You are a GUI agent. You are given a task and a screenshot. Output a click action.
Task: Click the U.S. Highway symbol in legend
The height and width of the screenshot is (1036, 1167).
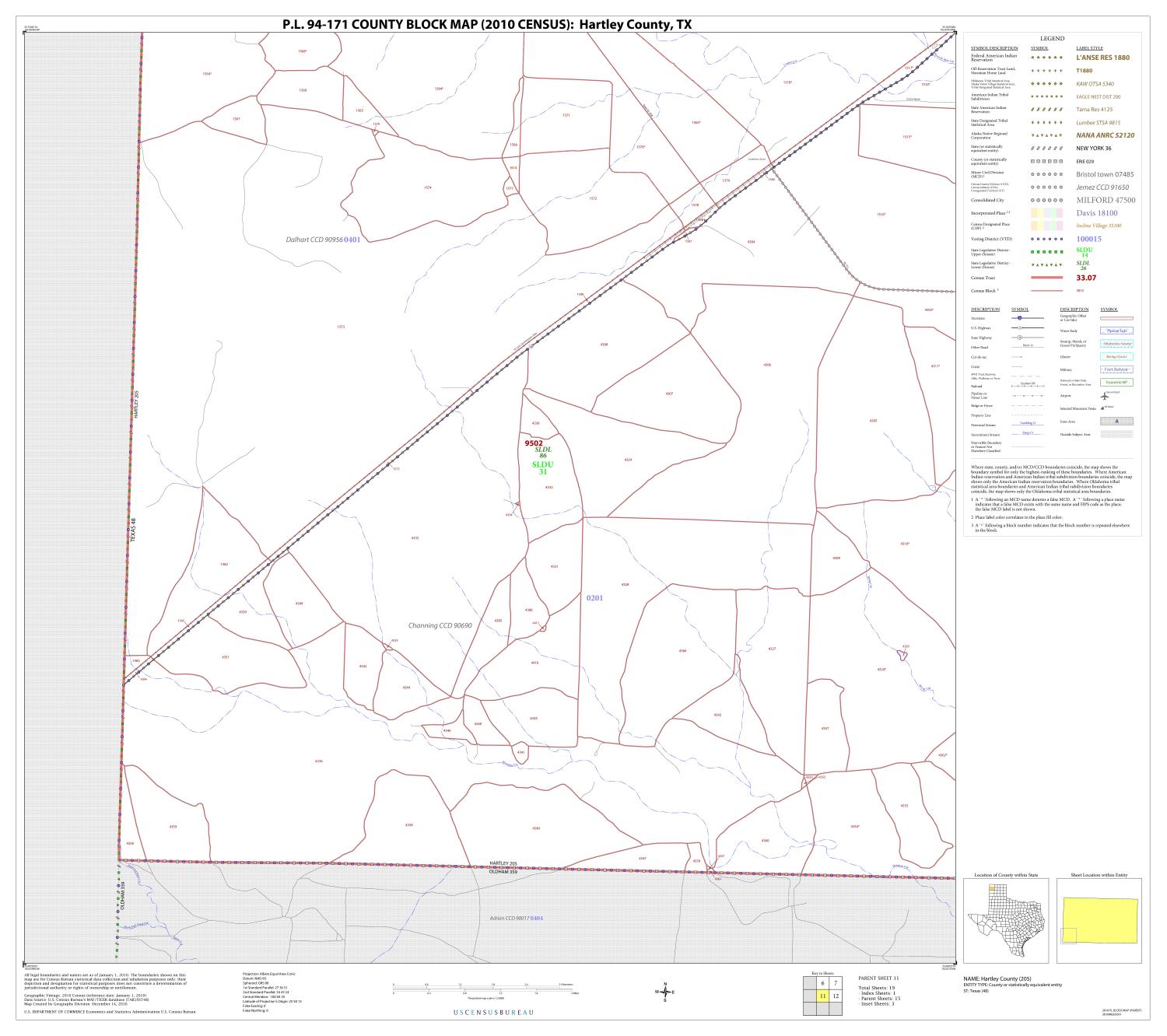click(1020, 328)
